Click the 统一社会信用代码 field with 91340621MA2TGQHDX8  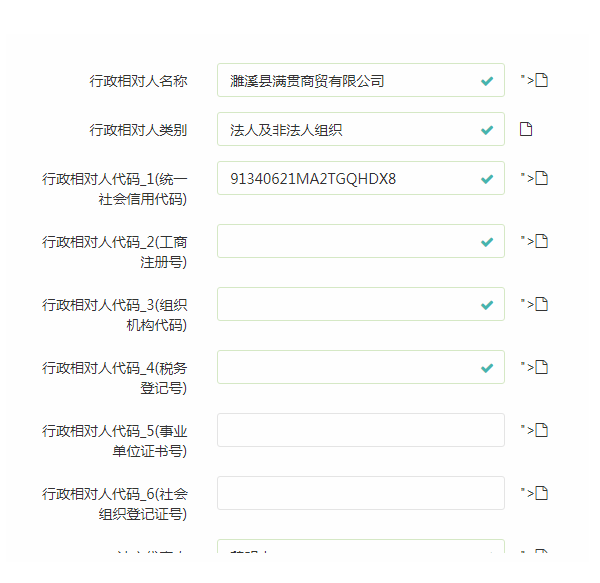pyautogui.click(x=361, y=178)
